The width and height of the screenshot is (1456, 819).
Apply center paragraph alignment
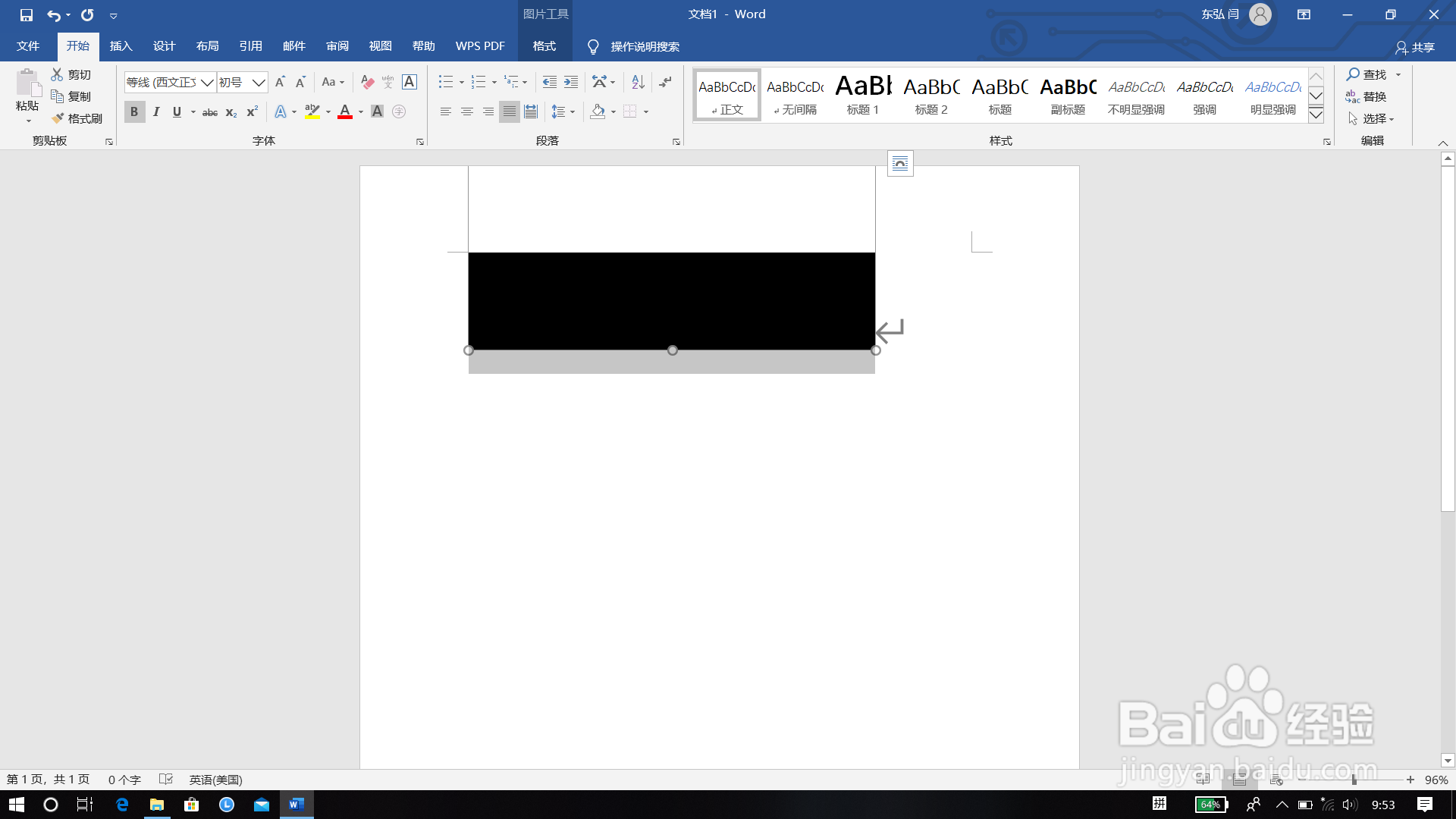pos(467,111)
